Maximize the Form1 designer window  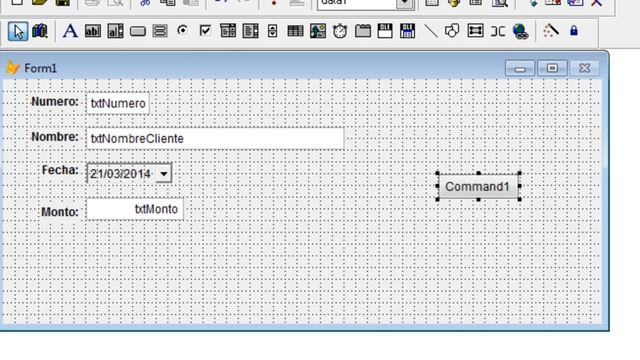(x=552, y=68)
